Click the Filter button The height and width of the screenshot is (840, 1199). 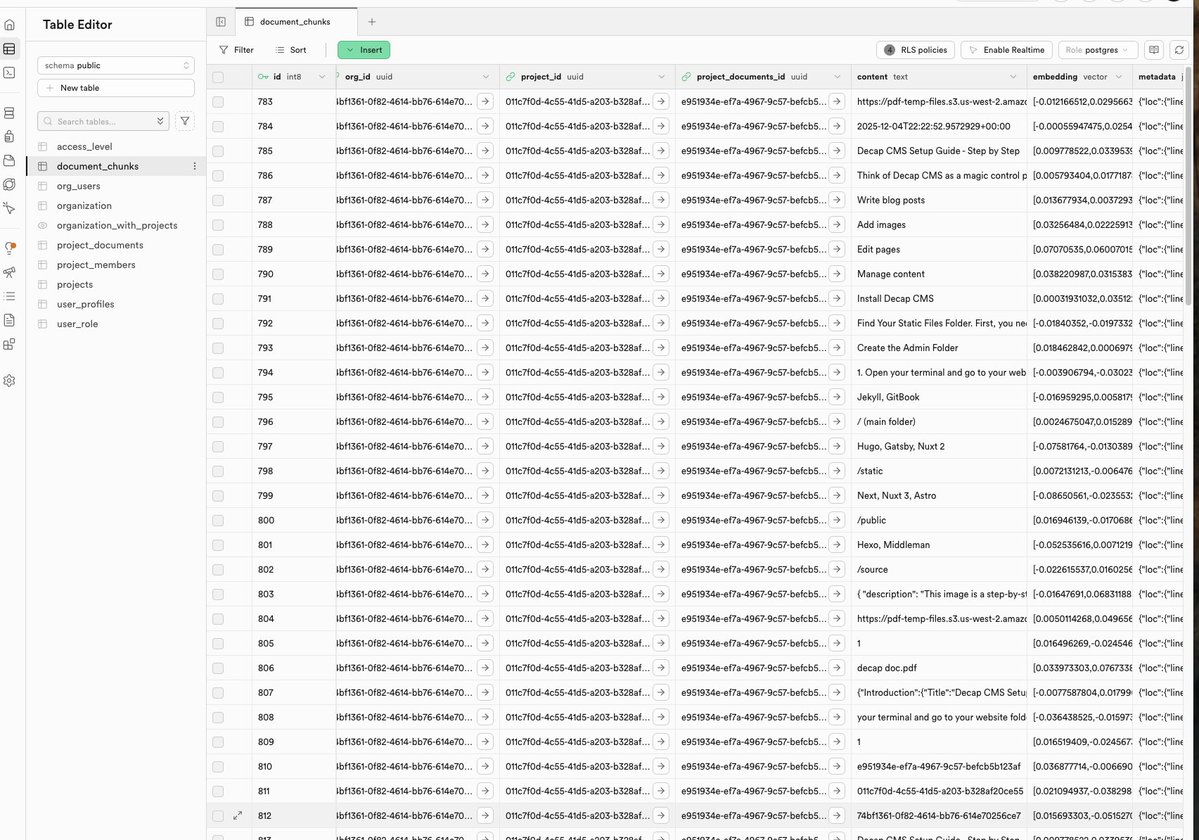pyautogui.click(x=236, y=50)
